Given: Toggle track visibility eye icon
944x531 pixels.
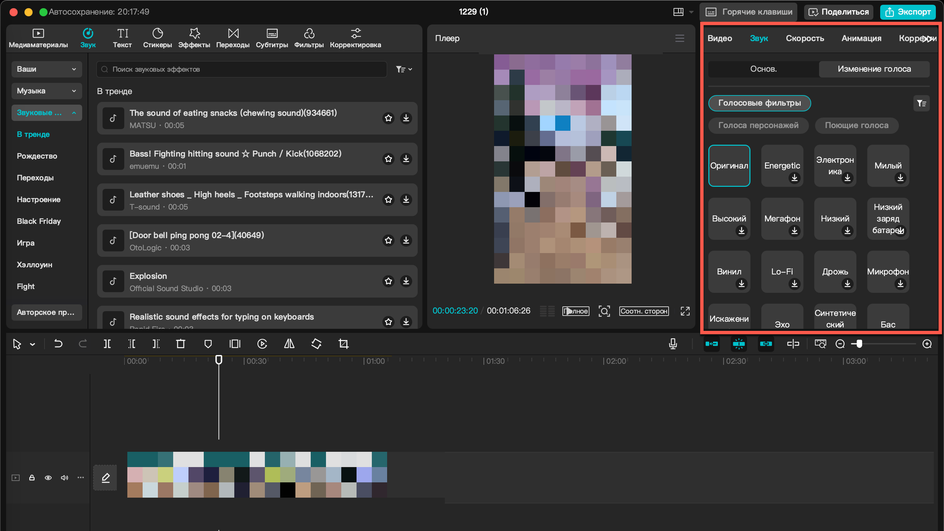Looking at the screenshot, I should pos(48,477).
